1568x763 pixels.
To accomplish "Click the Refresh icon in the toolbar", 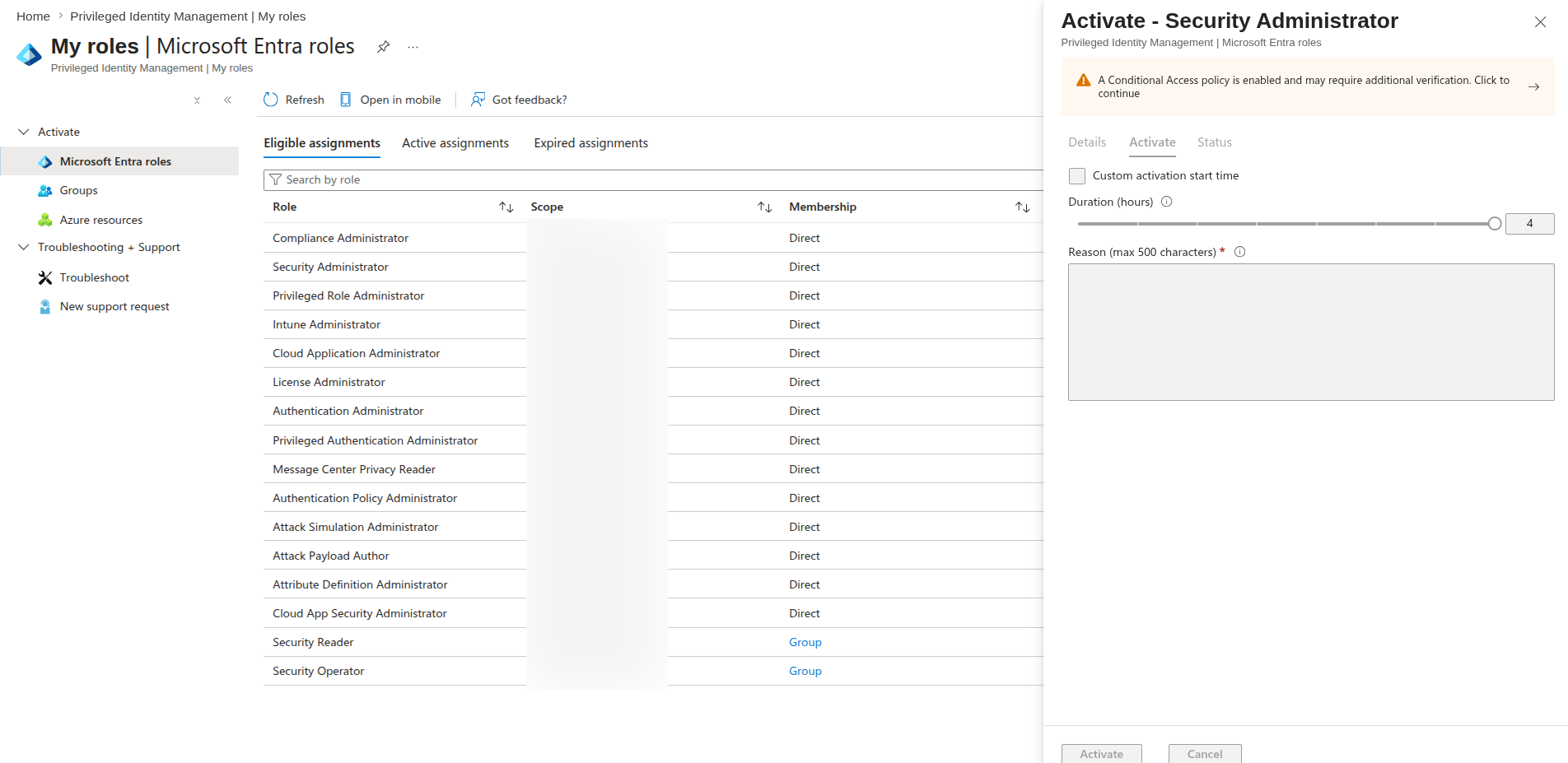I will point(271,100).
